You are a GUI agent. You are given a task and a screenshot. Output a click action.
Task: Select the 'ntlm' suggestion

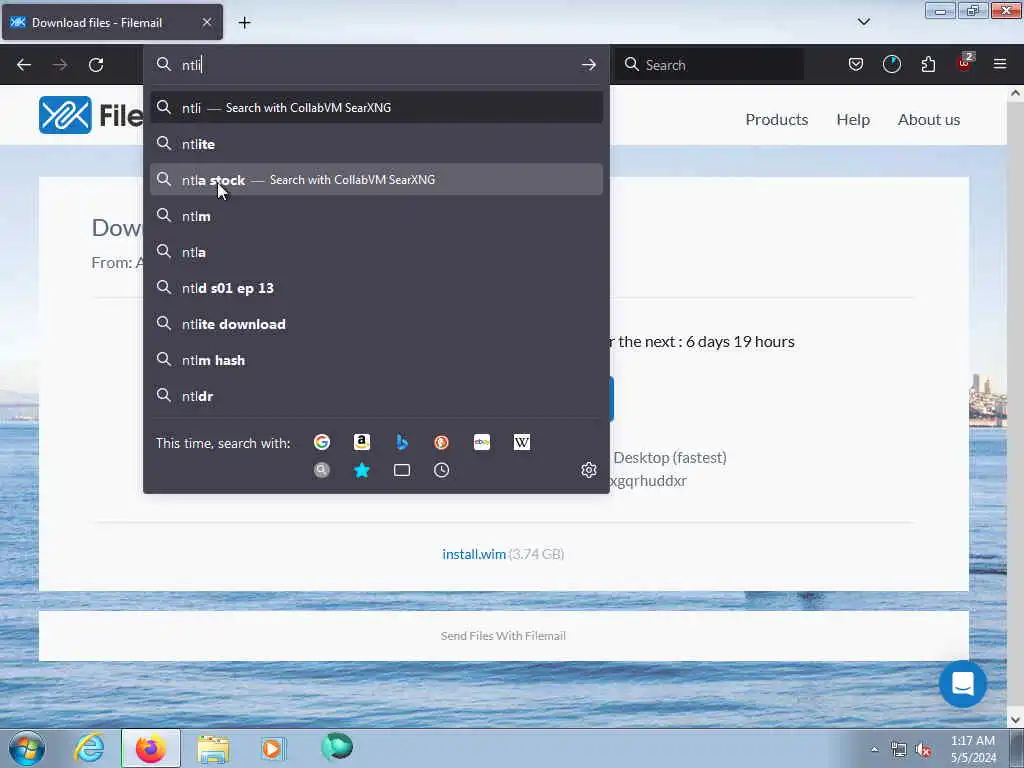click(x=376, y=216)
